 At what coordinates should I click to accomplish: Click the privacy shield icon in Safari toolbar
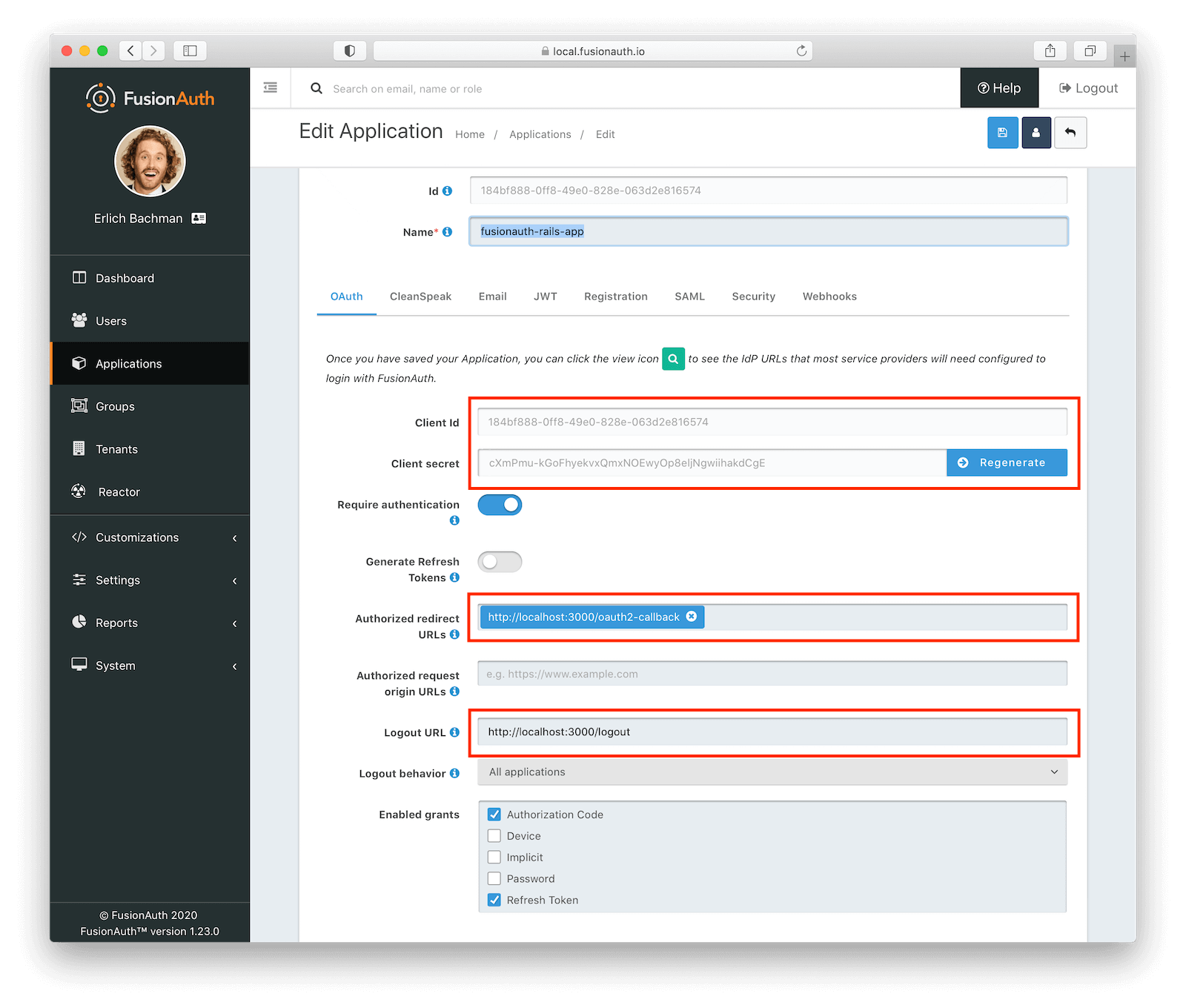[350, 50]
